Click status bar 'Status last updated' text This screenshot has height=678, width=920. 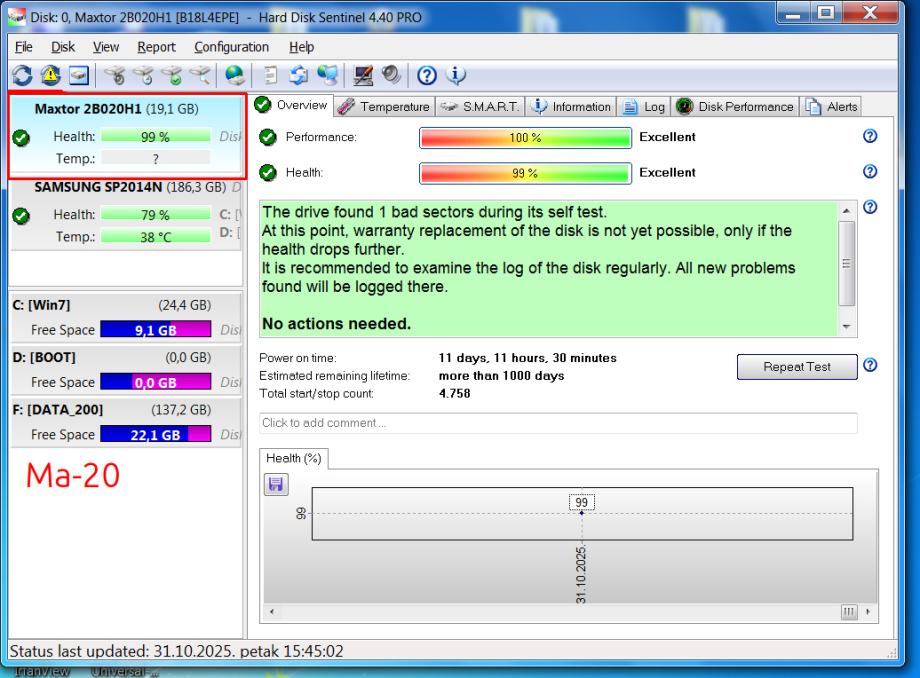pyautogui.click(x=177, y=651)
